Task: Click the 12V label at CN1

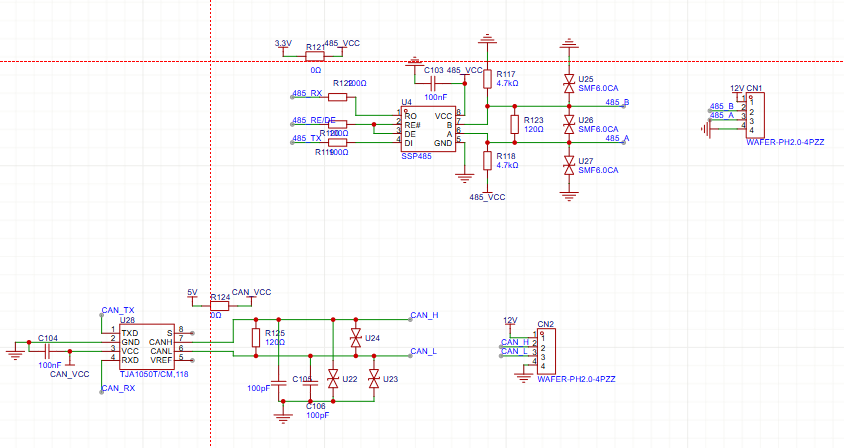Action: pyautogui.click(x=737, y=88)
